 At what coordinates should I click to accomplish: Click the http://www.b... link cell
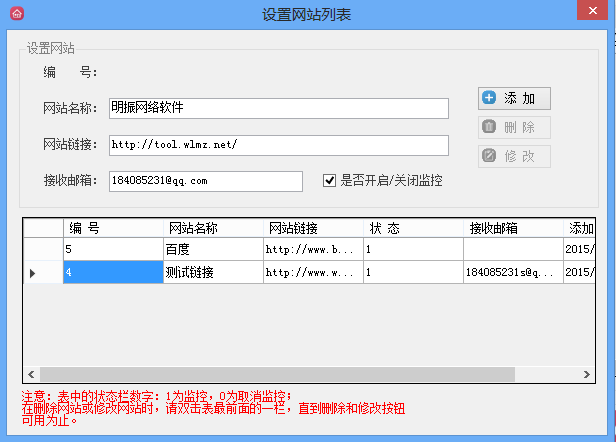click(313, 249)
